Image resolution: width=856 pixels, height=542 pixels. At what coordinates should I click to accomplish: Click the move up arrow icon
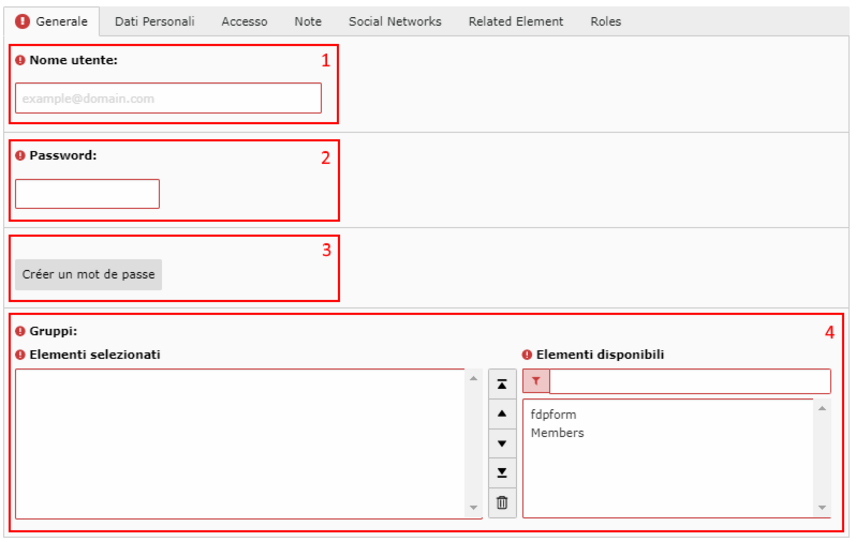(502, 414)
